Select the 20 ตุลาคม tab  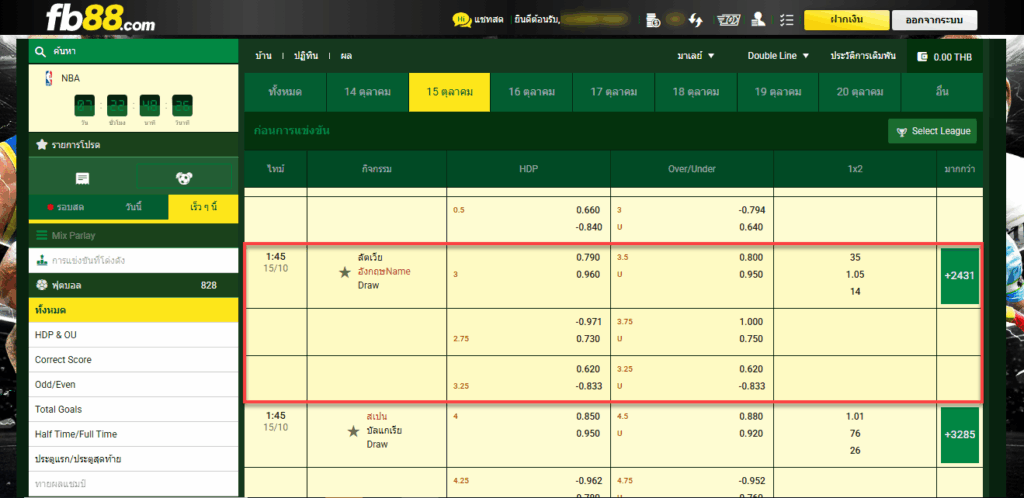(860, 92)
